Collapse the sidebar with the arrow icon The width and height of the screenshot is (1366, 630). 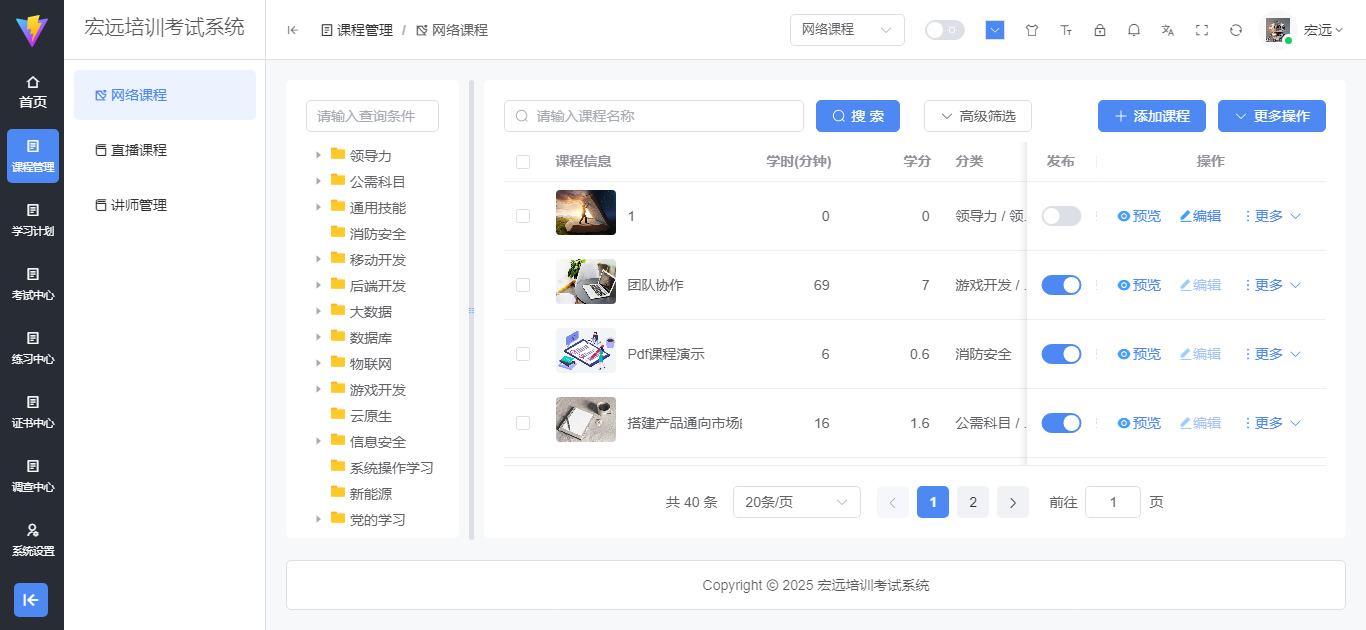pos(291,30)
